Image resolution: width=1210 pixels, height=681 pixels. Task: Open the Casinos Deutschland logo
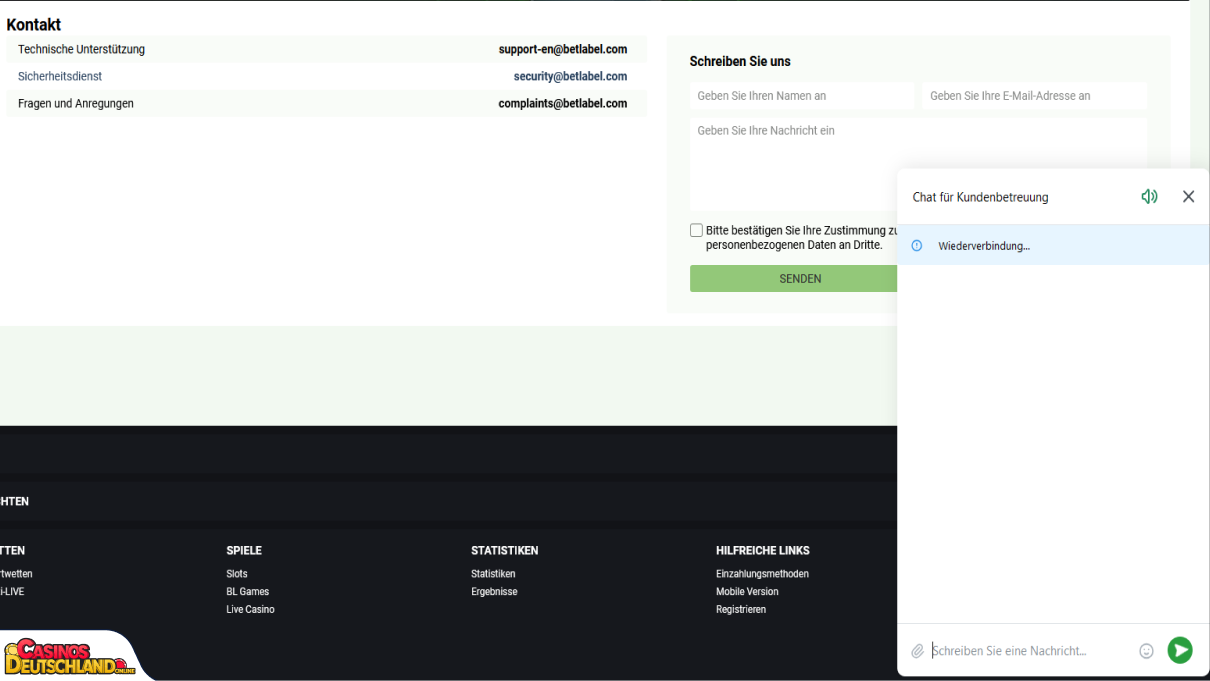coord(70,657)
